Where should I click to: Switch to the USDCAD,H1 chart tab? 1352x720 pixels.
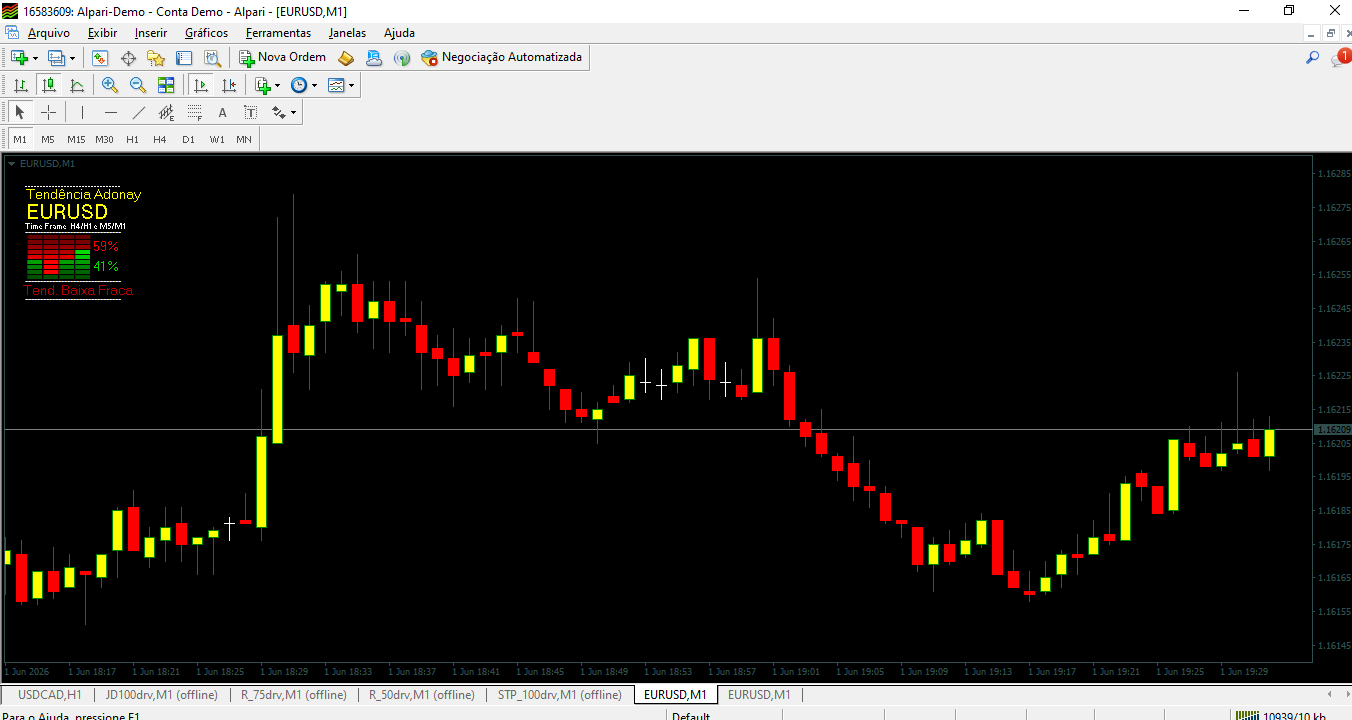(49, 694)
